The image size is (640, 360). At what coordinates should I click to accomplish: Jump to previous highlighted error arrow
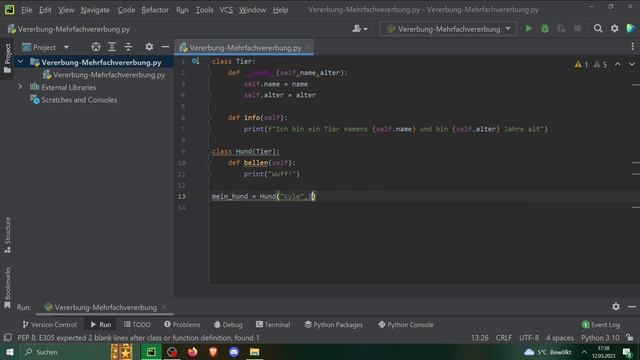pos(618,64)
